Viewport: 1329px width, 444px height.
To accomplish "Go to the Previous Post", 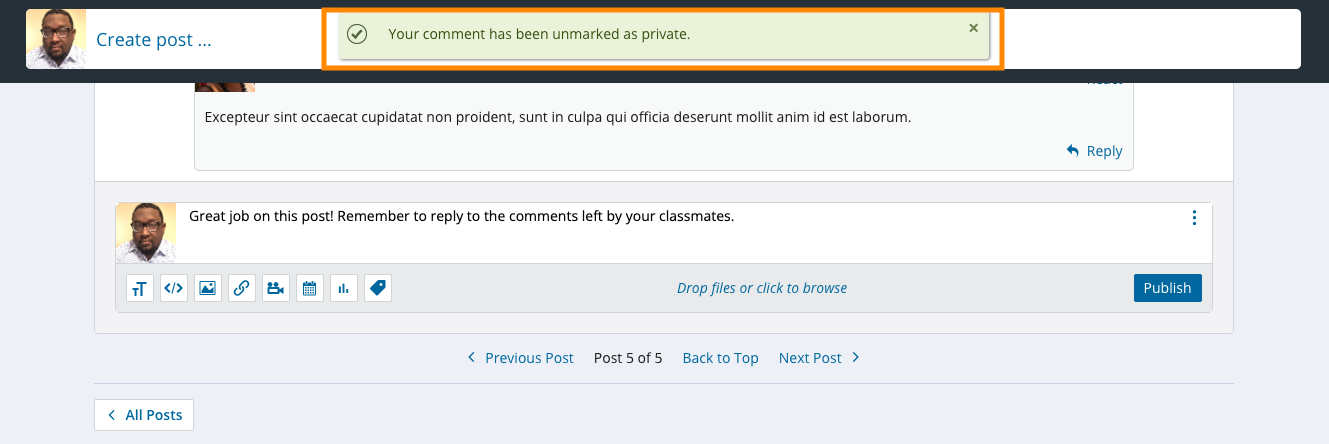I will pos(520,358).
